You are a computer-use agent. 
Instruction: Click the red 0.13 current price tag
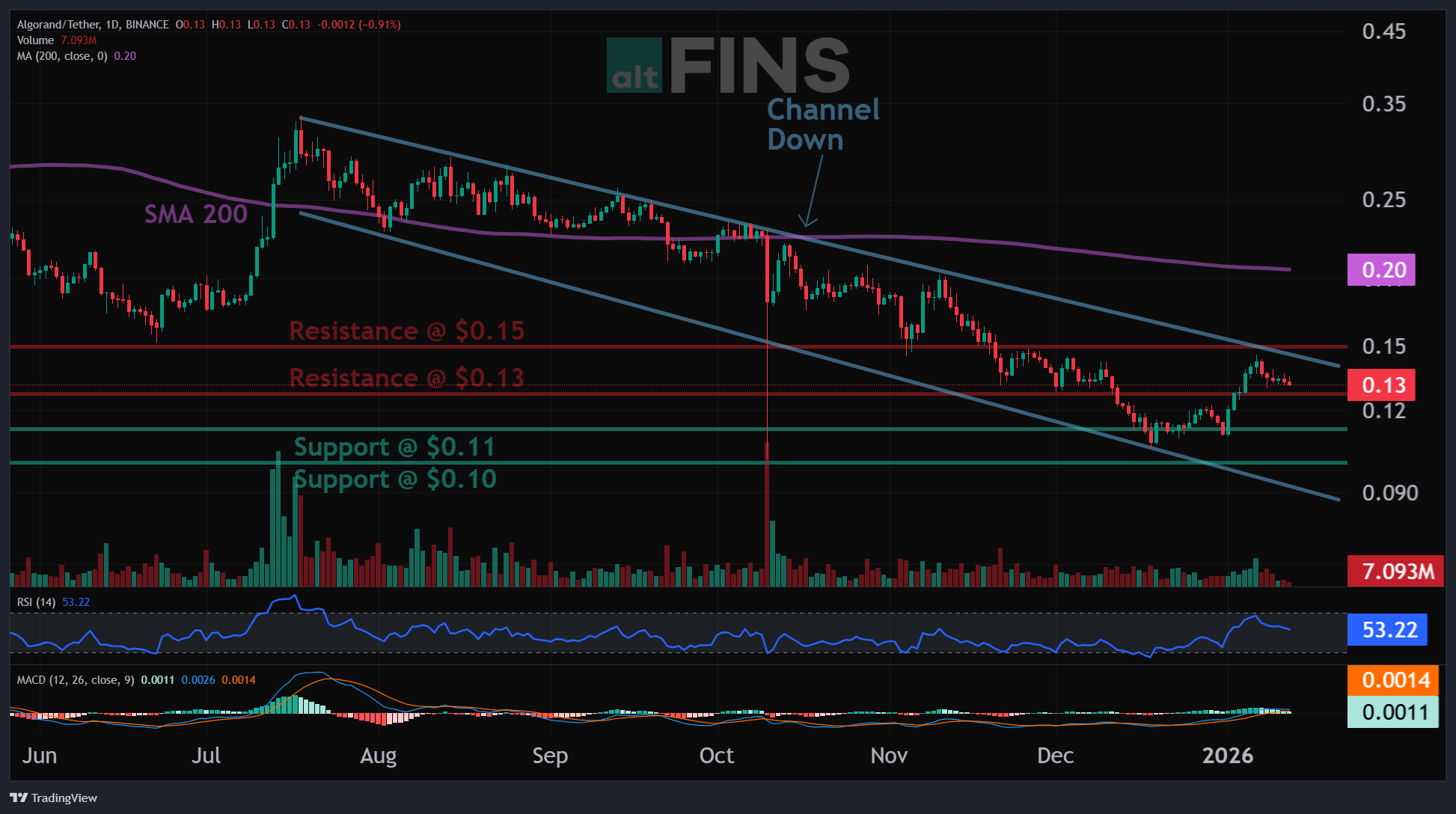pos(1380,385)
